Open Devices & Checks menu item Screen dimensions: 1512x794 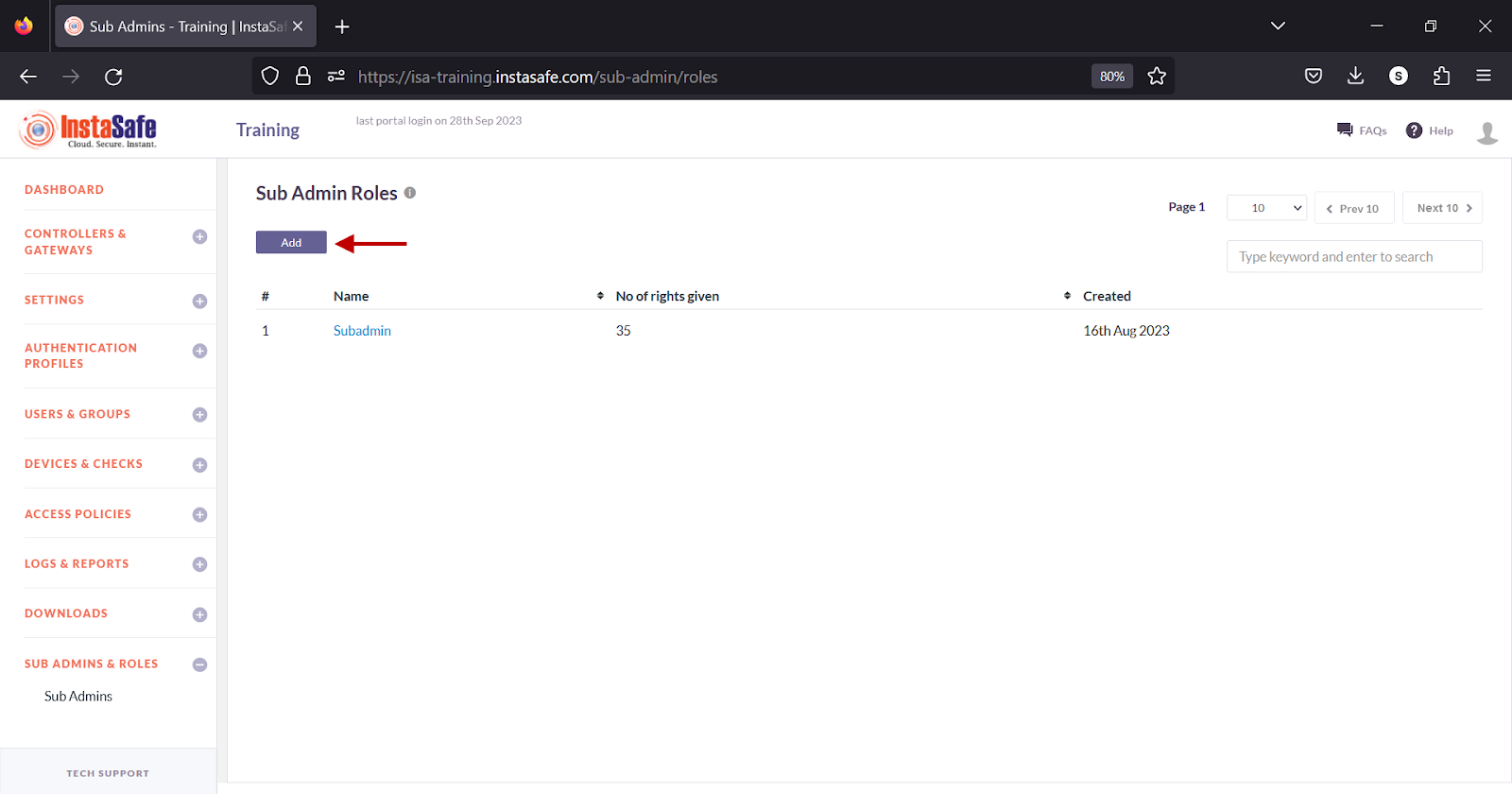[x=83, y=464]
